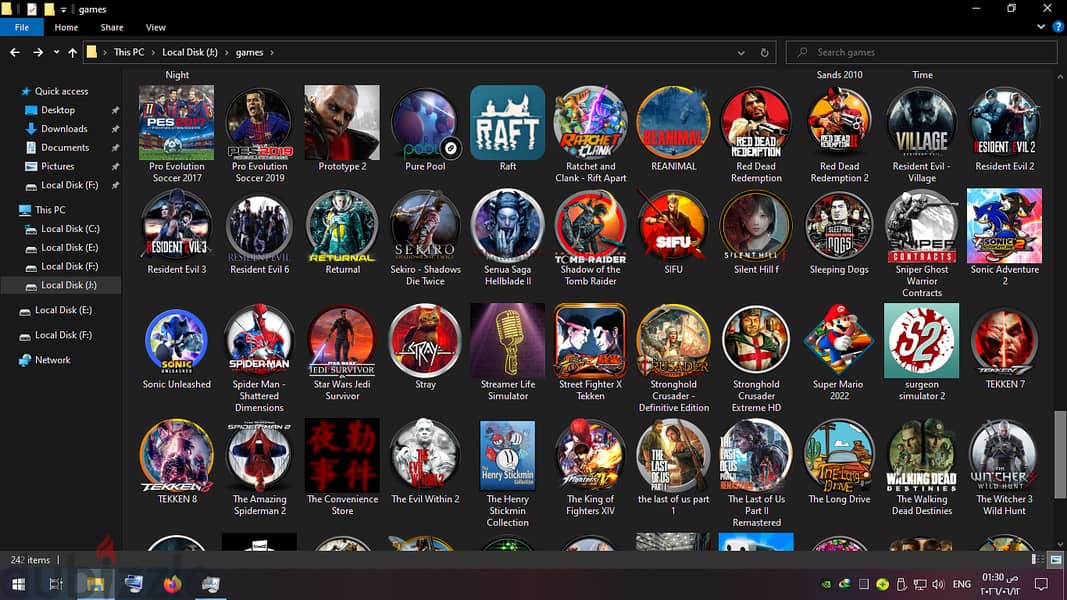Open the Help question mark button
This screenshot has height=600, width=1067.
click(x=1057, y=27)
